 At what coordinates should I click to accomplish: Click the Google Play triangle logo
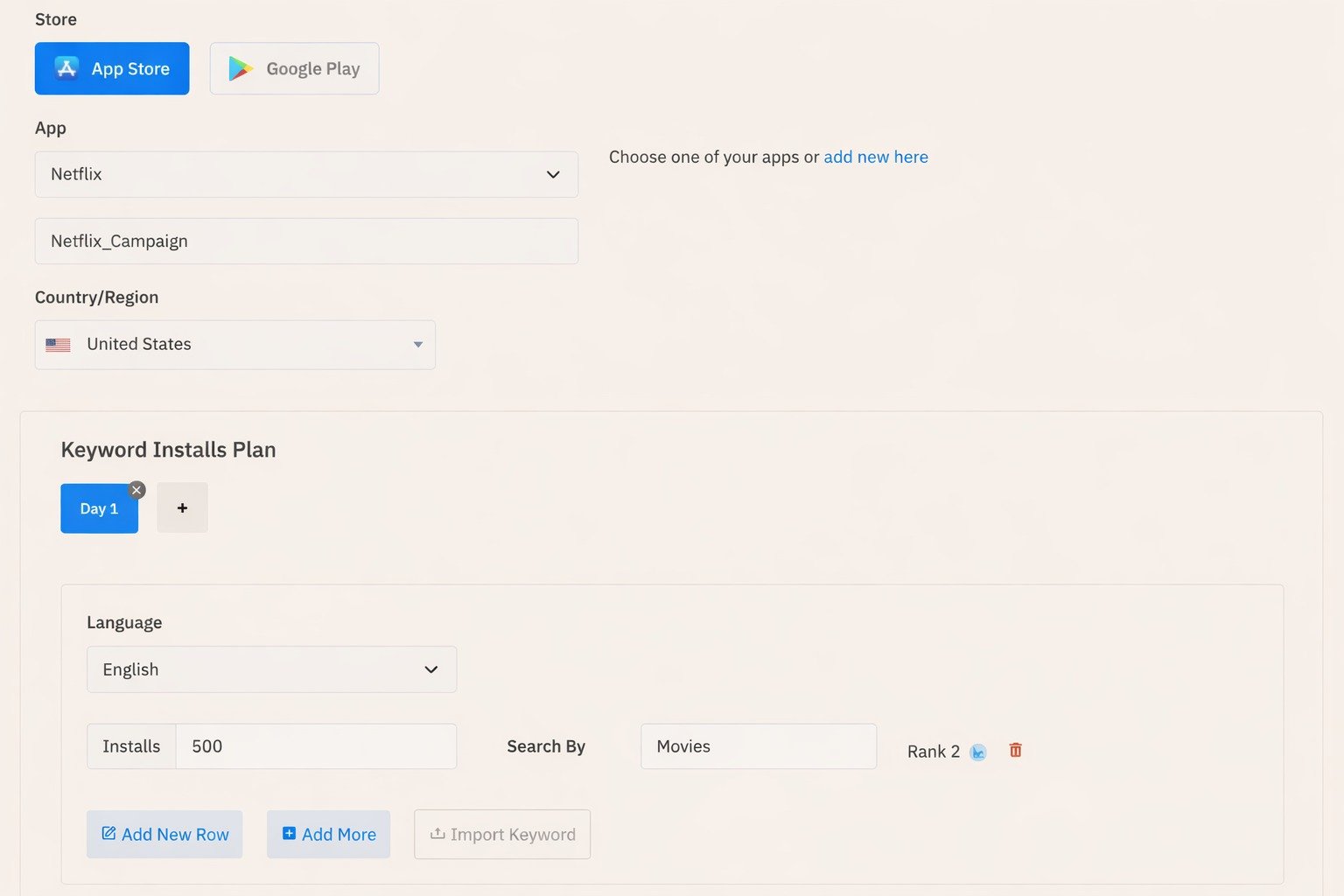[240, 68]
